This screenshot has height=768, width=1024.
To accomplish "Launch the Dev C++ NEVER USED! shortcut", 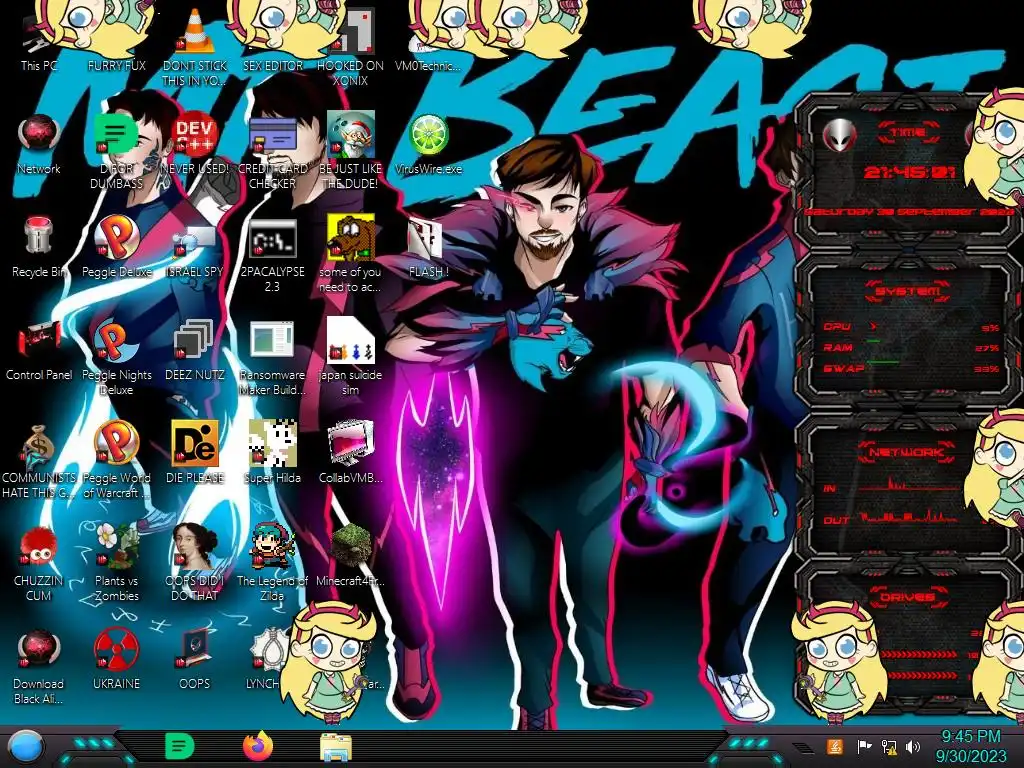I will click(x=195, y=144).
